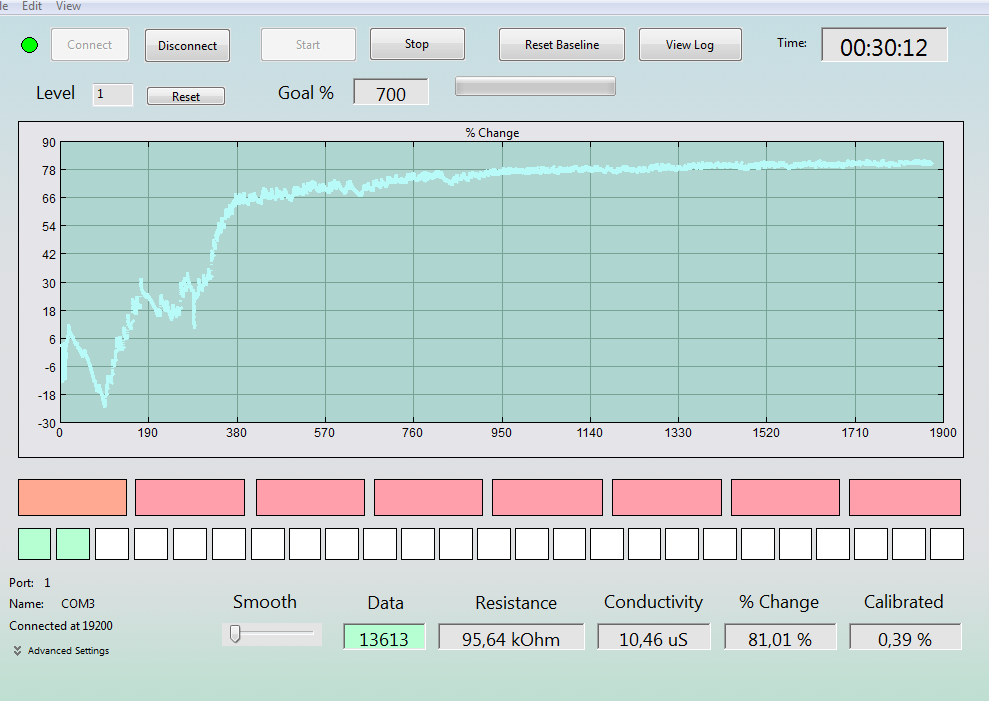Click the Connect button
The height and width of the screenshot is (701, 989).
click(90, 45)
